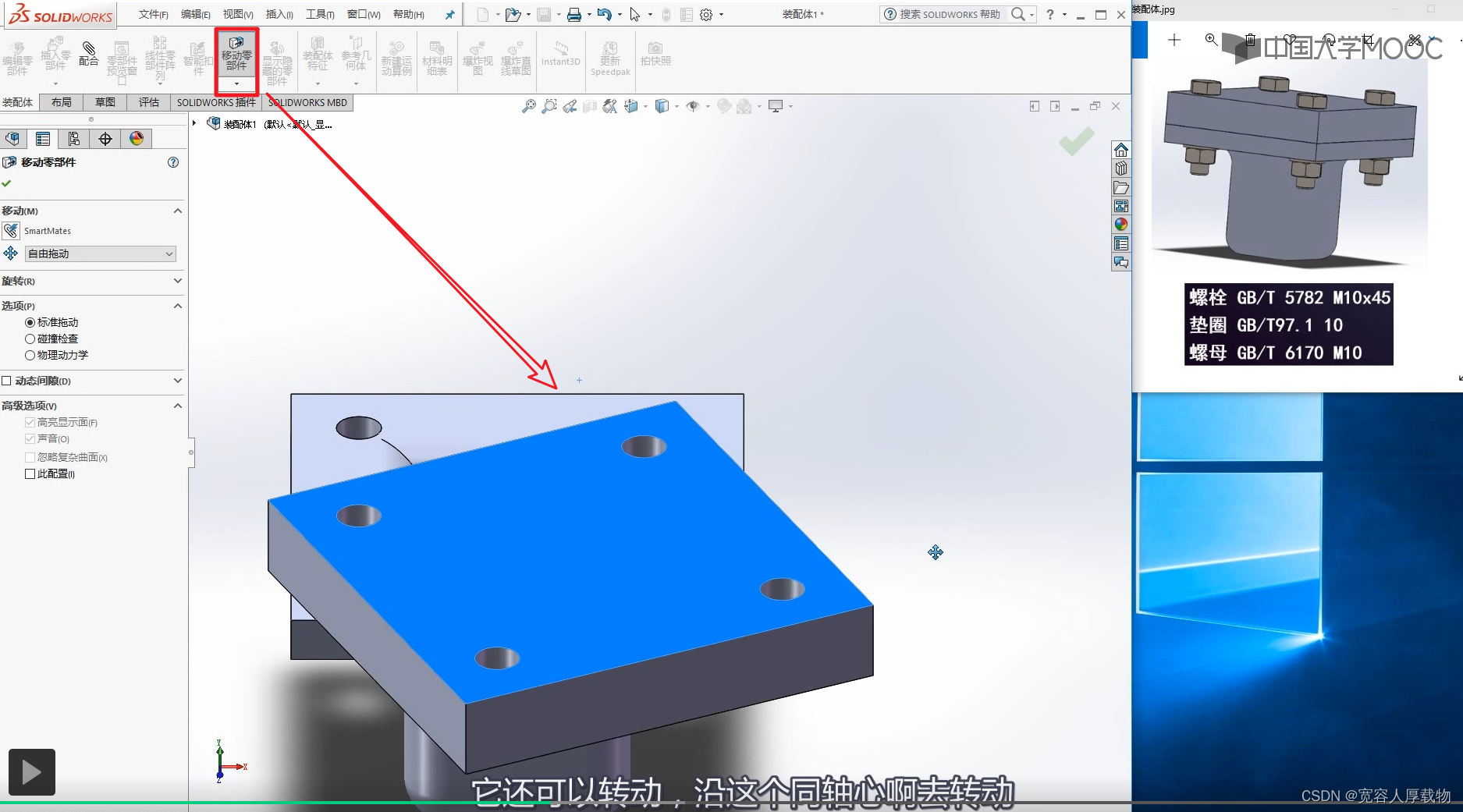Open the 文件(F) menu
The height and width of the screenshot is (812, 1463).
(x=153, y=15)
